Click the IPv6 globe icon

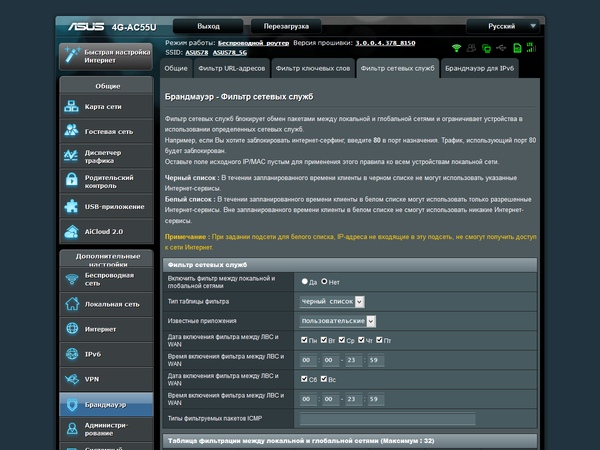pos(72,354)
